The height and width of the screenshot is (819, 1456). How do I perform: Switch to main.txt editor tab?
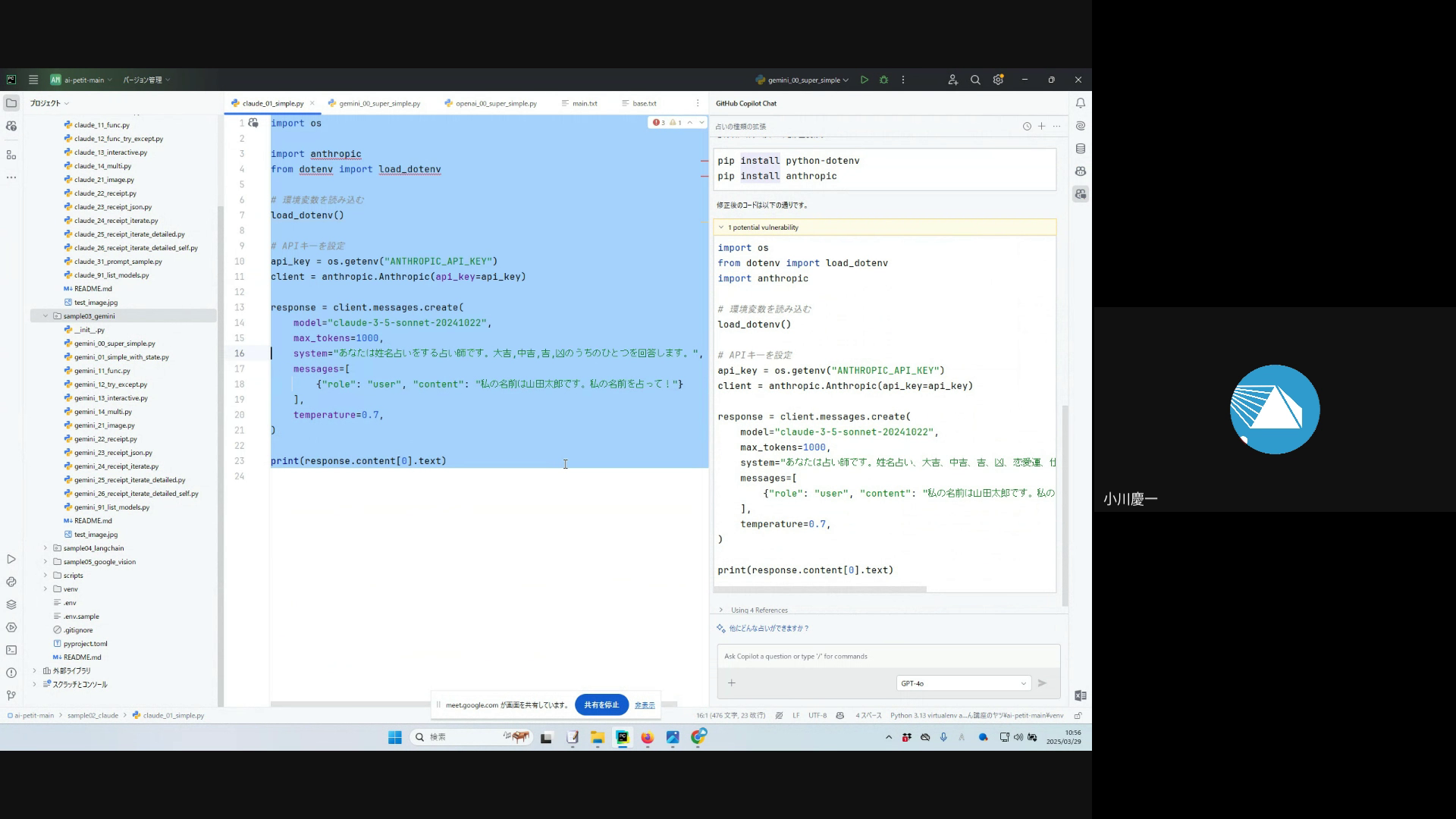click(x=584, y=103)
